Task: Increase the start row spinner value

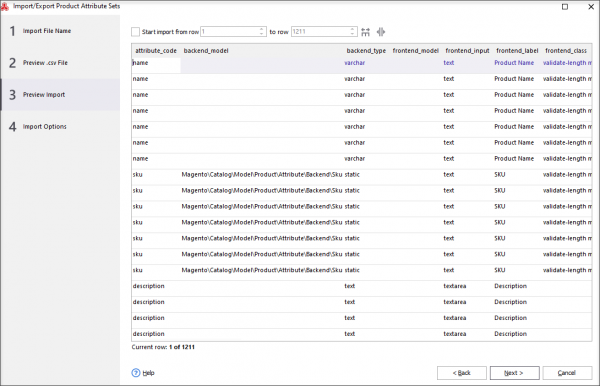Action: point(262,29)
